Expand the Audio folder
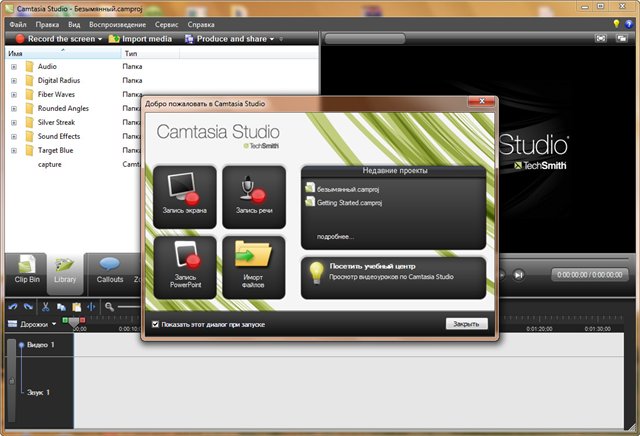This screenshot has height=436, width=640. (x=14, y=67)
